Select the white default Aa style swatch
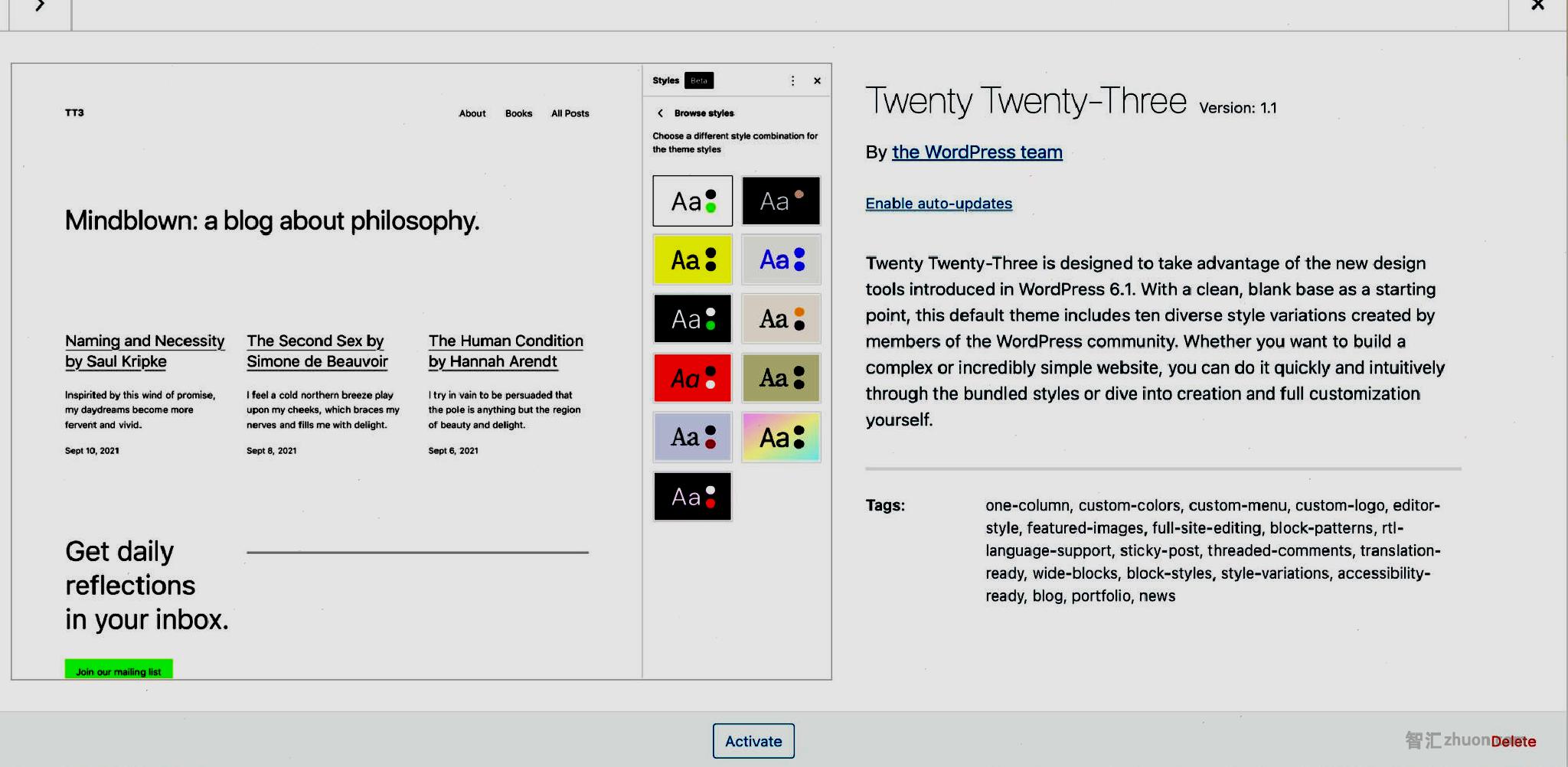 pyautogui.click(x=693, y=201)
